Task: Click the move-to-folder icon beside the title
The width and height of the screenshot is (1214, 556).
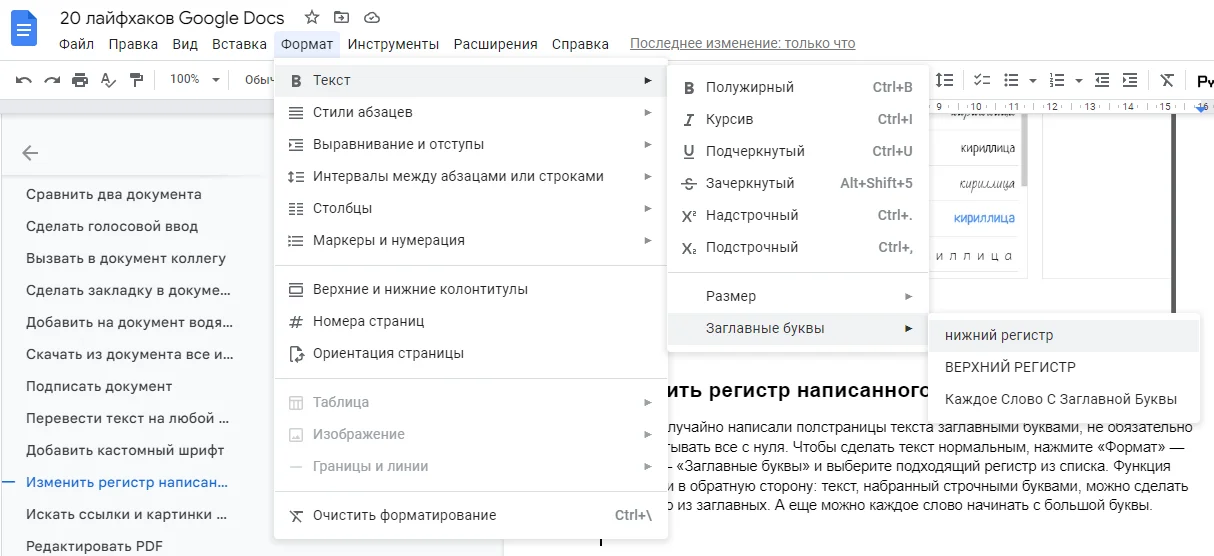Action: pos(342,18)
